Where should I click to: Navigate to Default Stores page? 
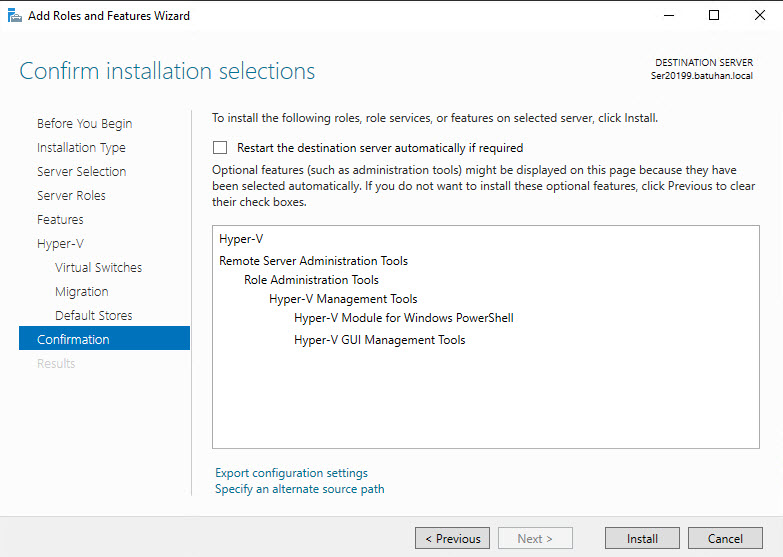93,316
